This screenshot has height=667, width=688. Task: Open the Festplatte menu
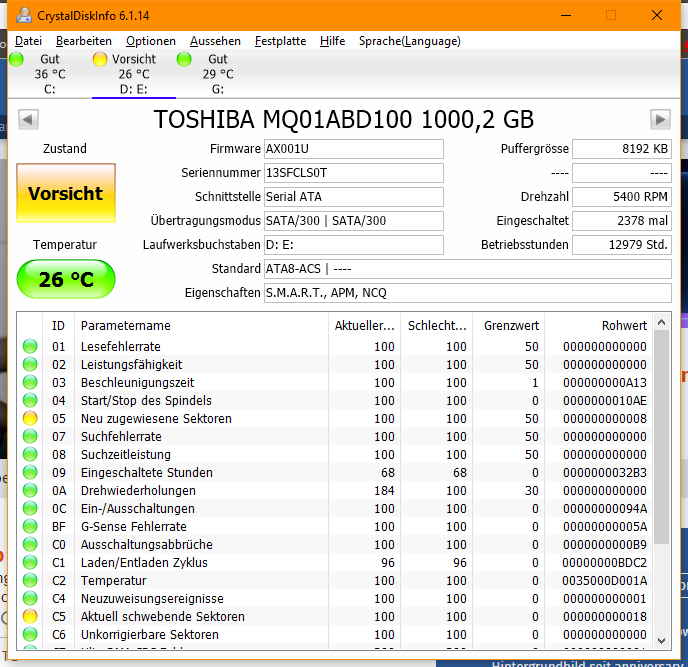(281, 41)
